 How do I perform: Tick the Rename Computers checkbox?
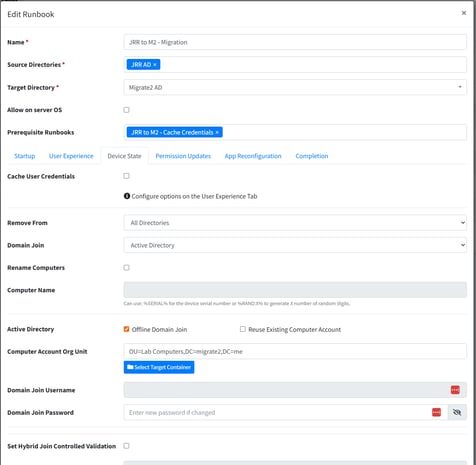click(126, 267)
